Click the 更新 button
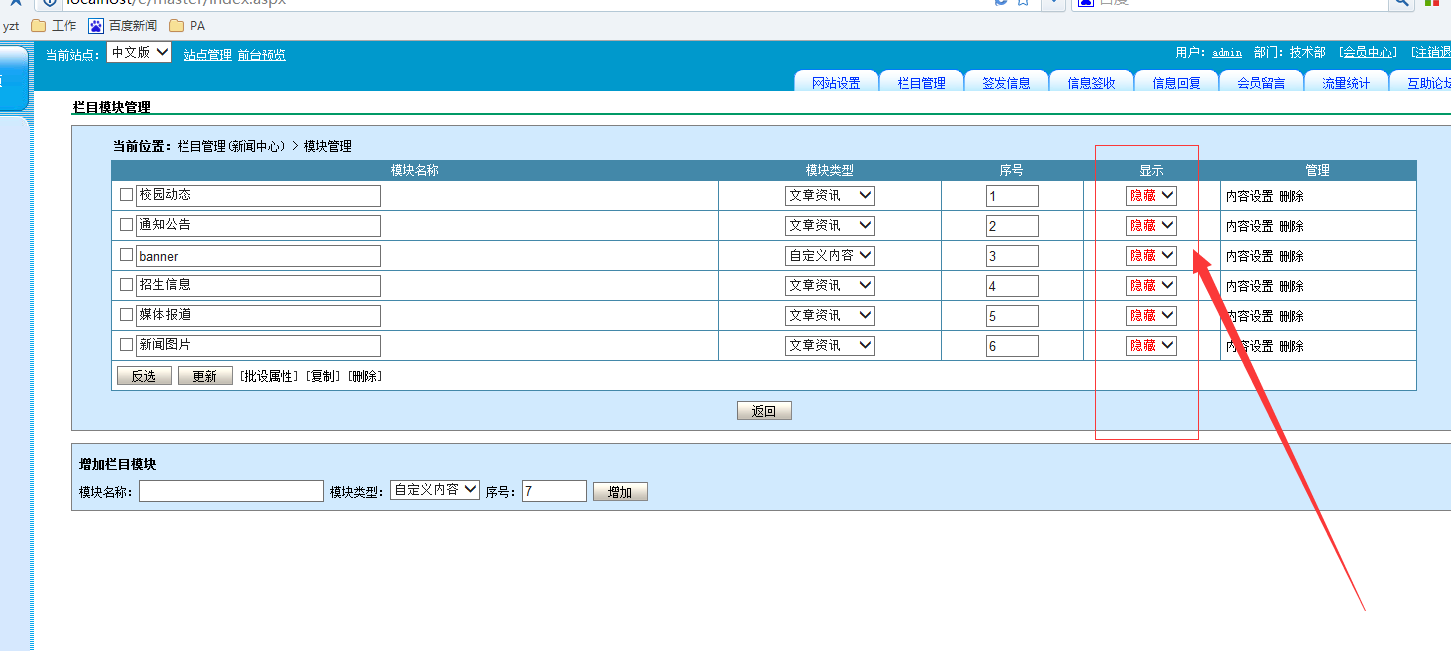Image resolution: width=1451 pixels, height=651 pixels. (x=205, y=376)
